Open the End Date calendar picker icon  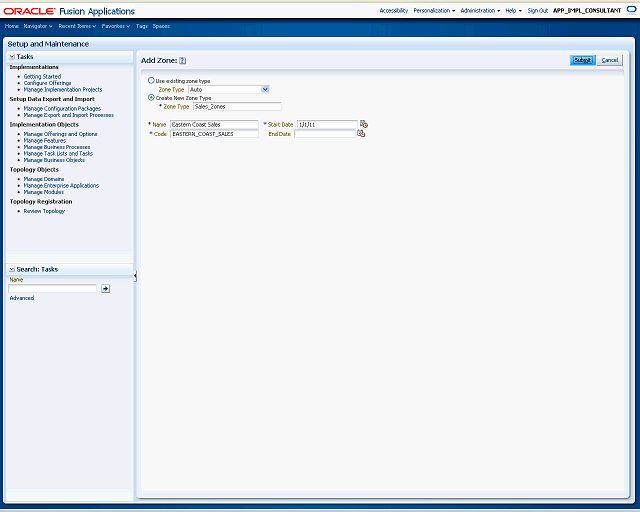tap(361, 134)
